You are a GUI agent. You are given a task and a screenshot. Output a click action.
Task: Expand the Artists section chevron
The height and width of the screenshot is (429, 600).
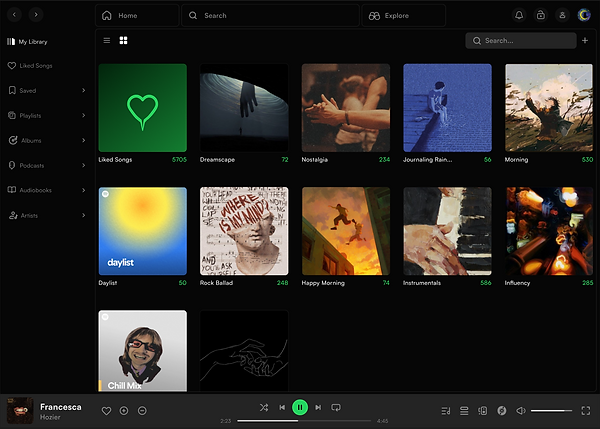83,215
